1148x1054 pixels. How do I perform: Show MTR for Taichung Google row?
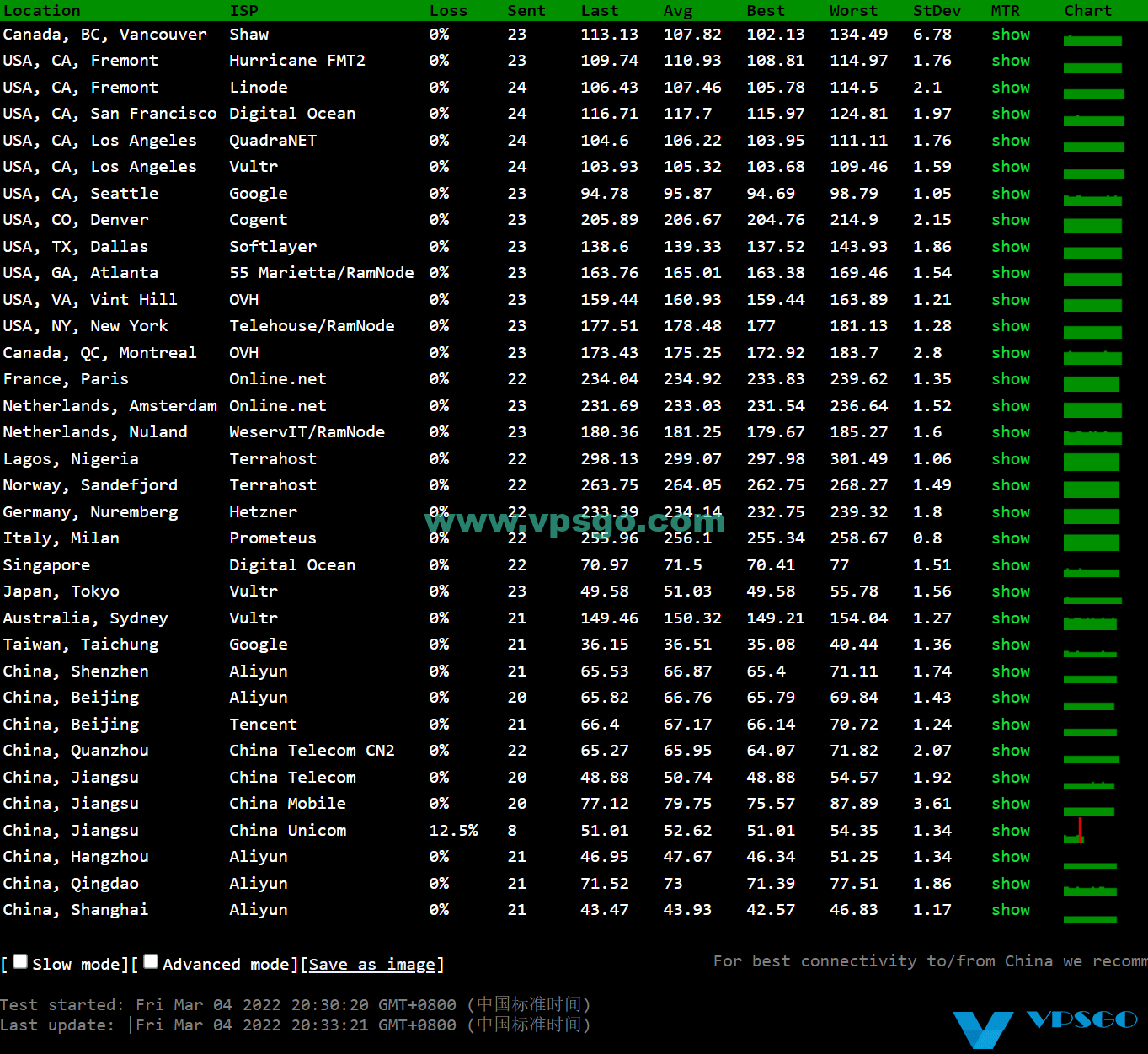tap(1011, 645)
